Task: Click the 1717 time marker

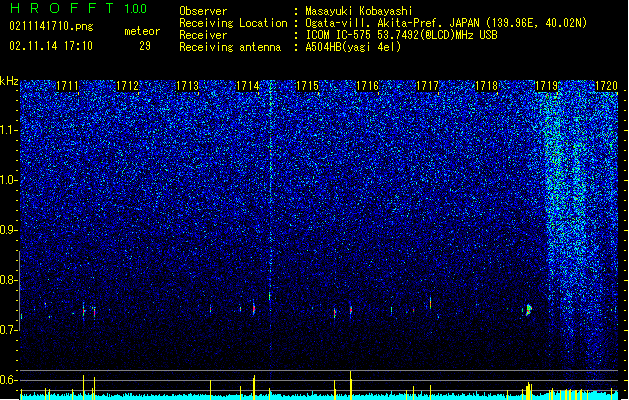Action: point(427,86)
